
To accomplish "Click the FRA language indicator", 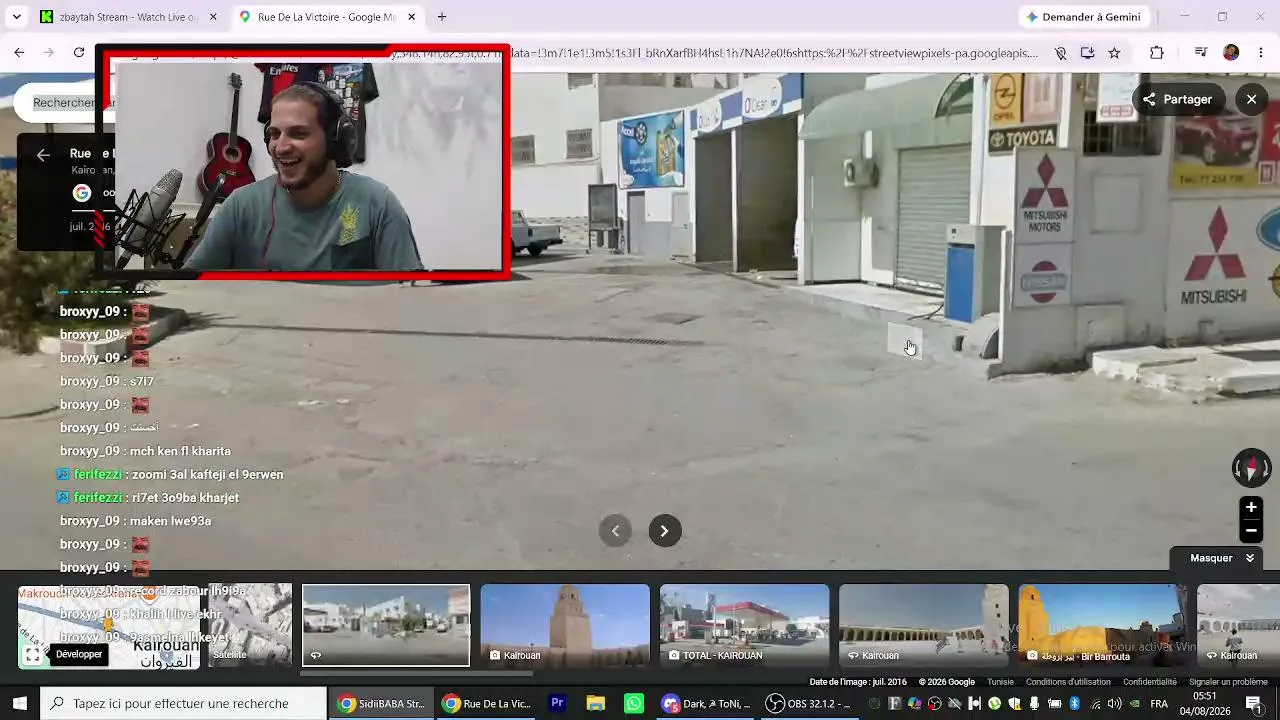I will click(x=1159, y=703).
